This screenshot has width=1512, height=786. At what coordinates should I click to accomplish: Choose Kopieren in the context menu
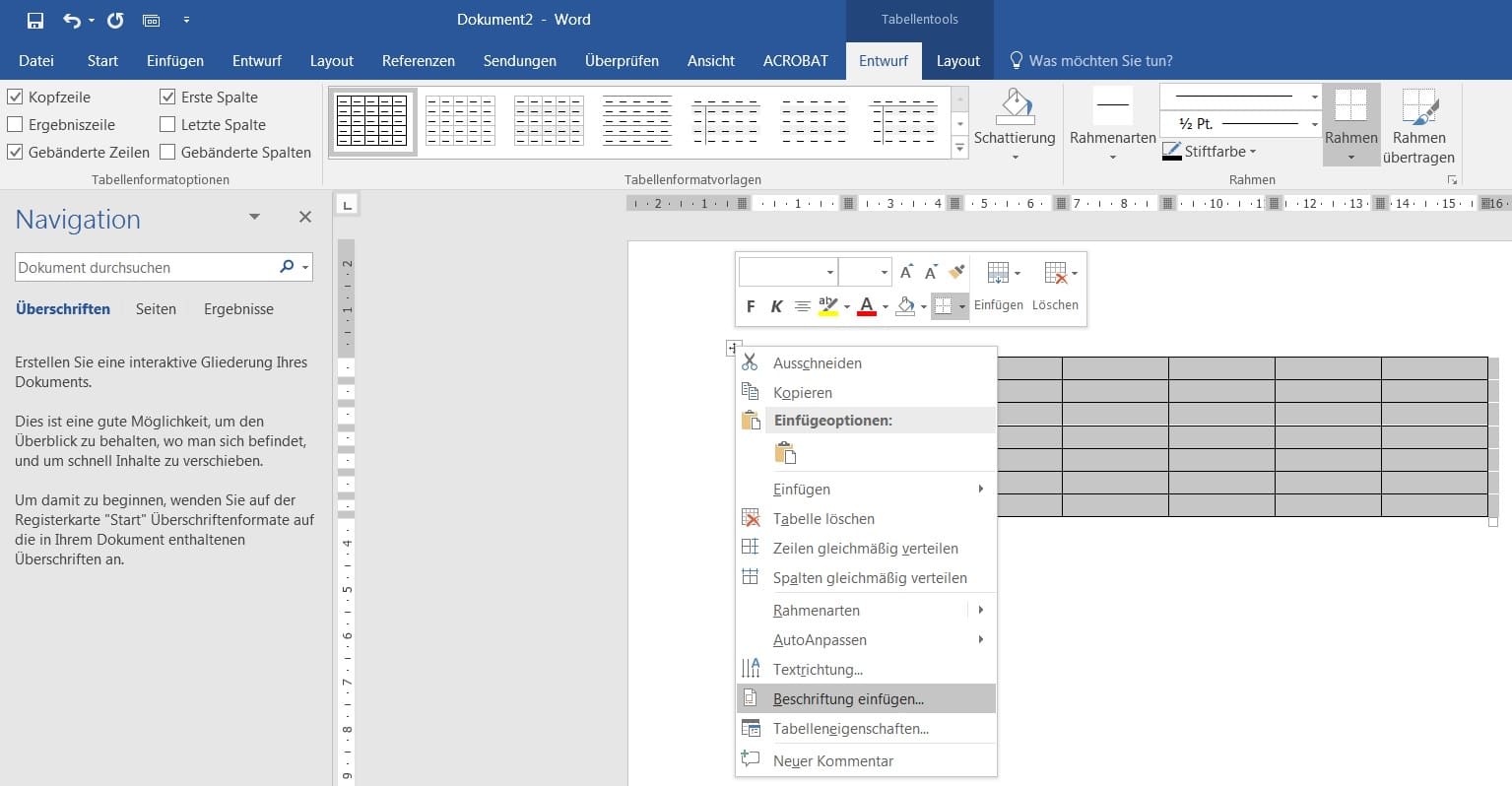coord(867,392)
